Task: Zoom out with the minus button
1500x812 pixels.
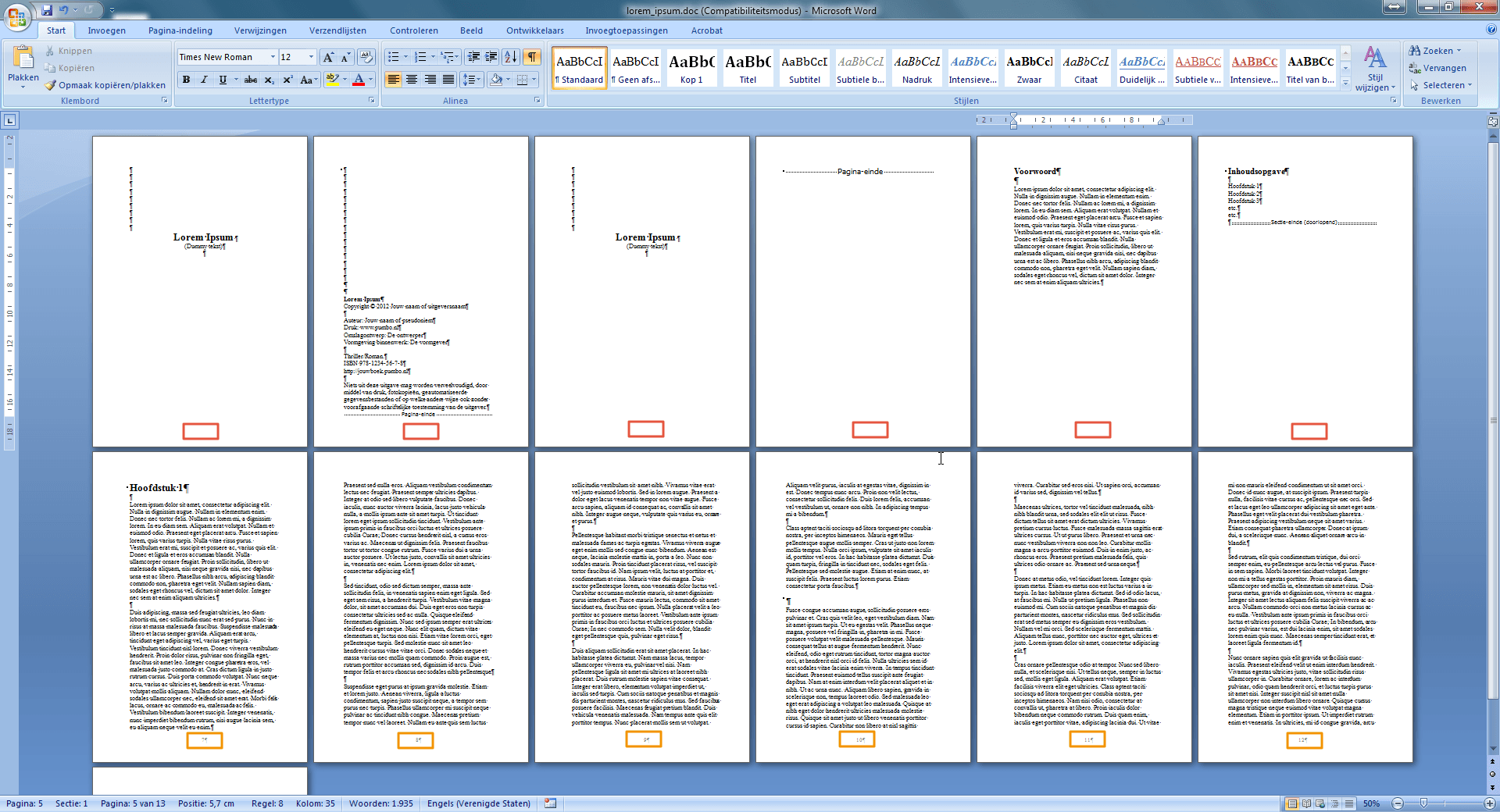Action: [1398, 803]
